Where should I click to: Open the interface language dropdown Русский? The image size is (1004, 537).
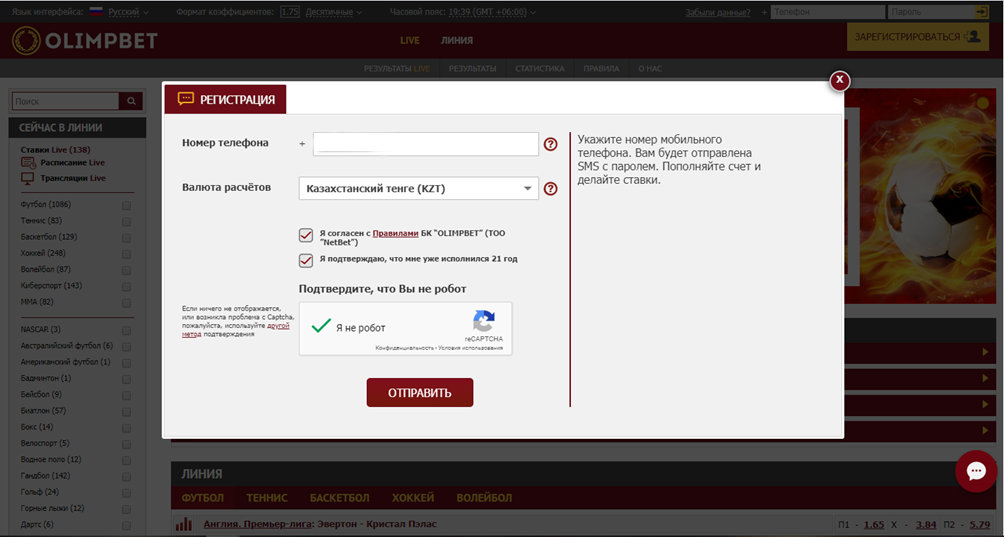[127, 12]
